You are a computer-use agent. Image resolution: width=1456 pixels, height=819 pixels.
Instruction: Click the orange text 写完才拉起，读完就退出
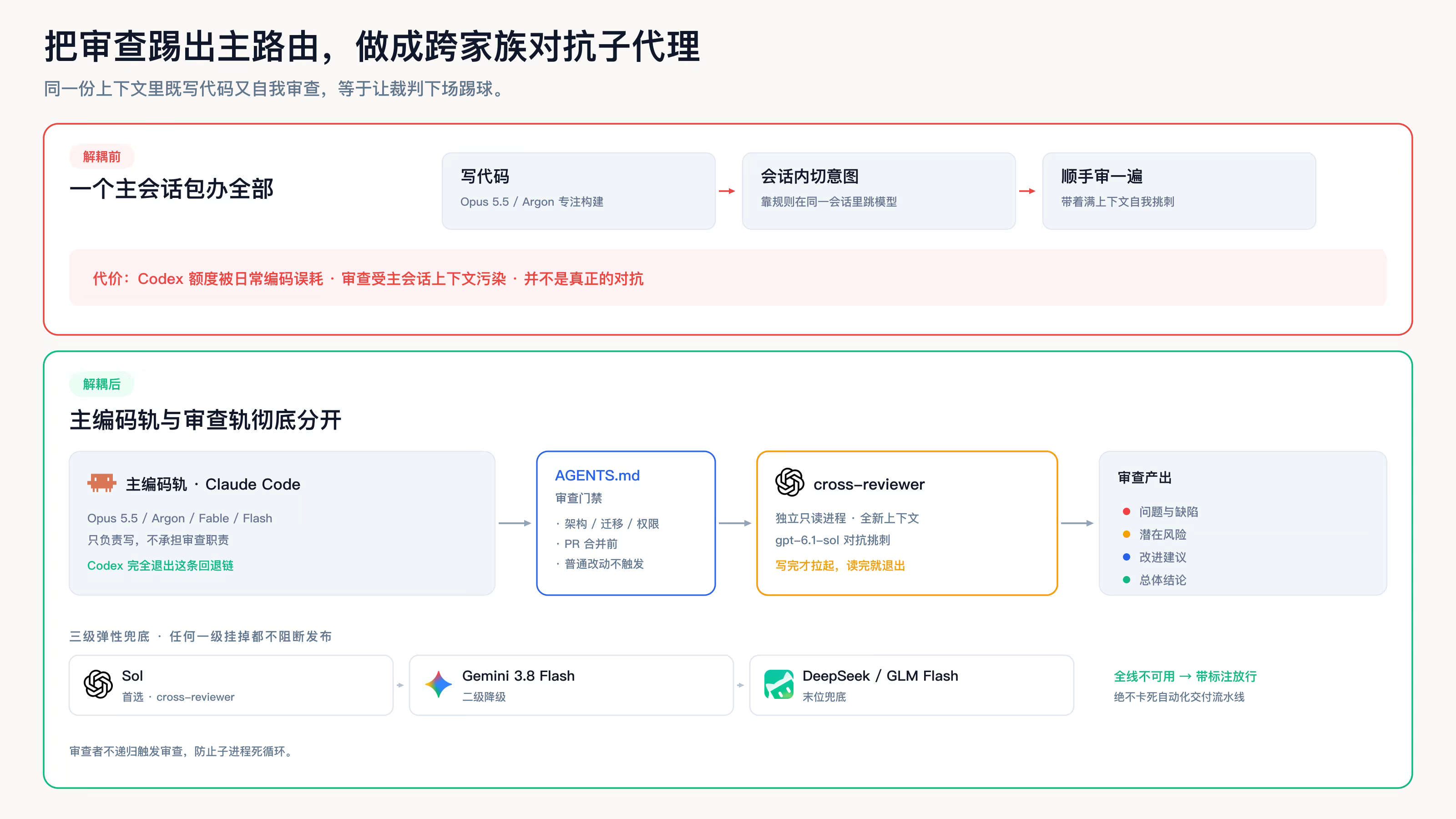pos(840,565)
